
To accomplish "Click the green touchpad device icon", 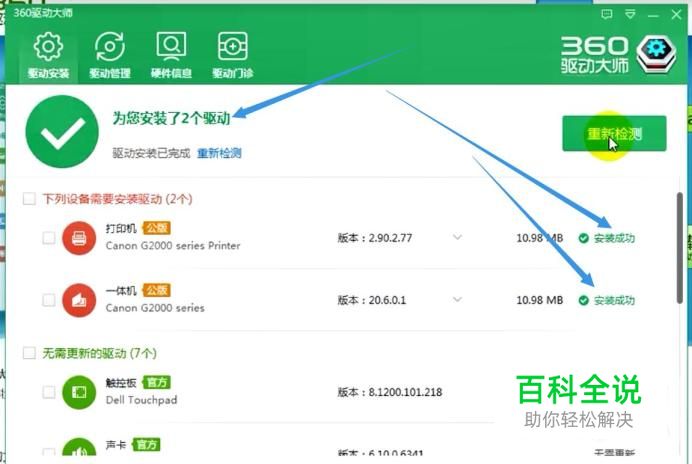I will click(x=79, y=392).
